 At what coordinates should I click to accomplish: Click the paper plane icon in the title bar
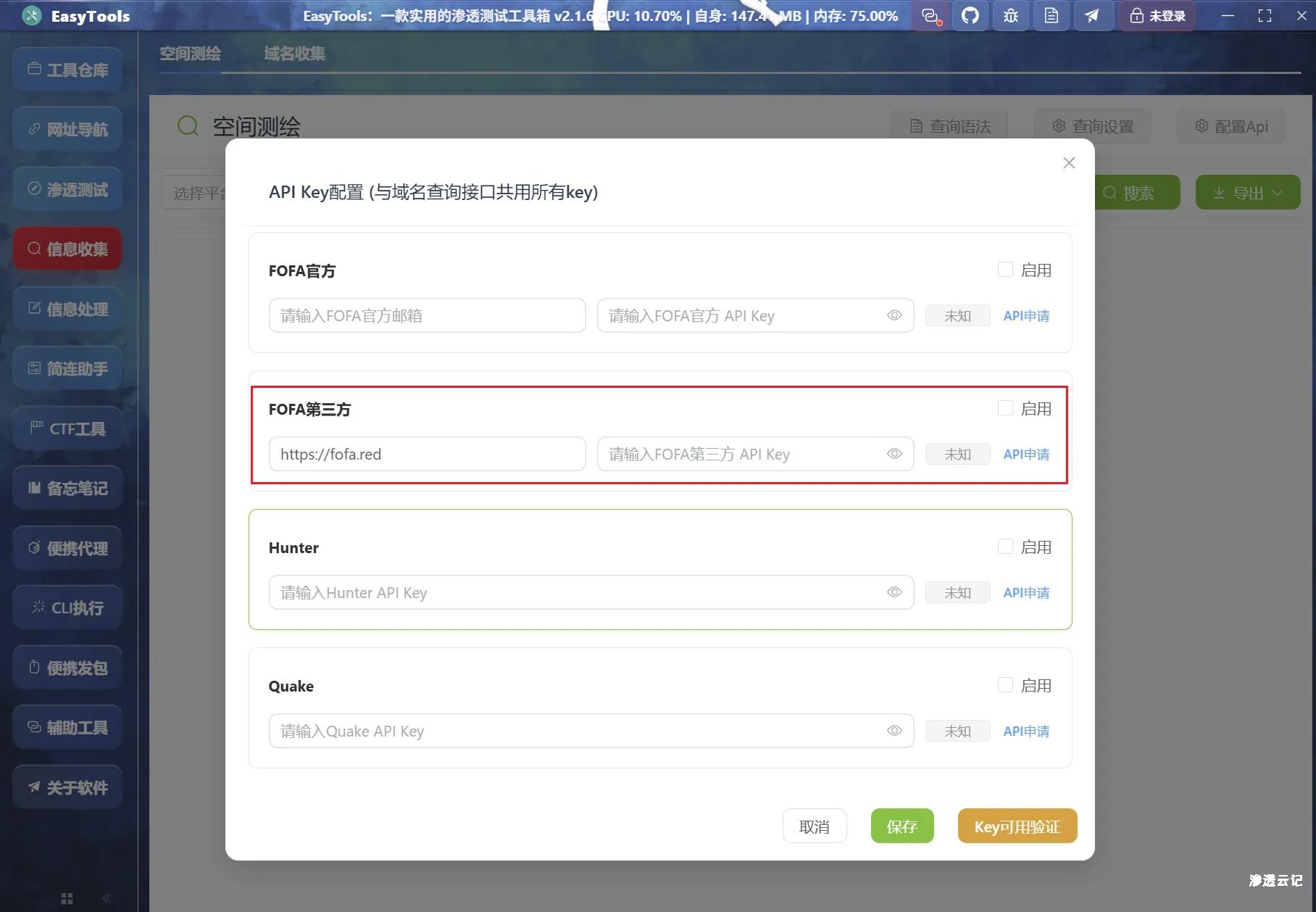(1094, 15)
